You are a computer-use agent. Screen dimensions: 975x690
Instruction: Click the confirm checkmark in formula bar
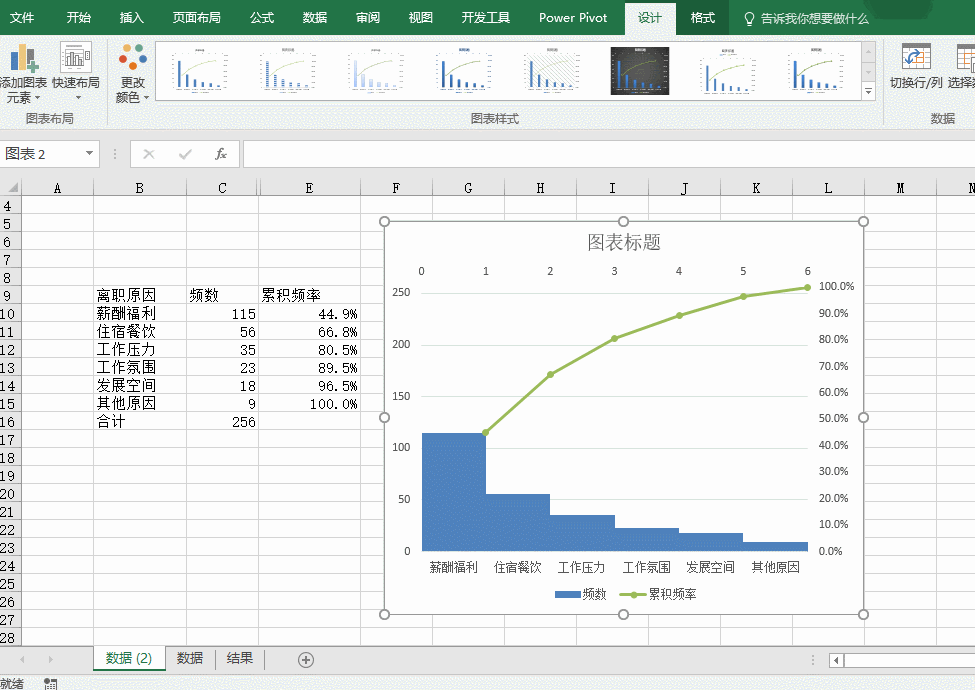pyautogui.click(x=185, y=154)
